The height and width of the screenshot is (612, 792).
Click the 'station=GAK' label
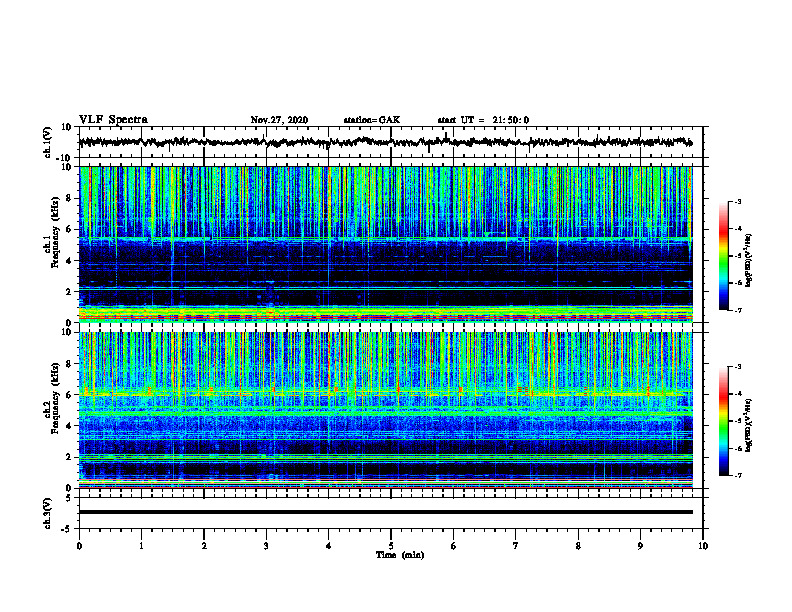[x=372, y=120]
